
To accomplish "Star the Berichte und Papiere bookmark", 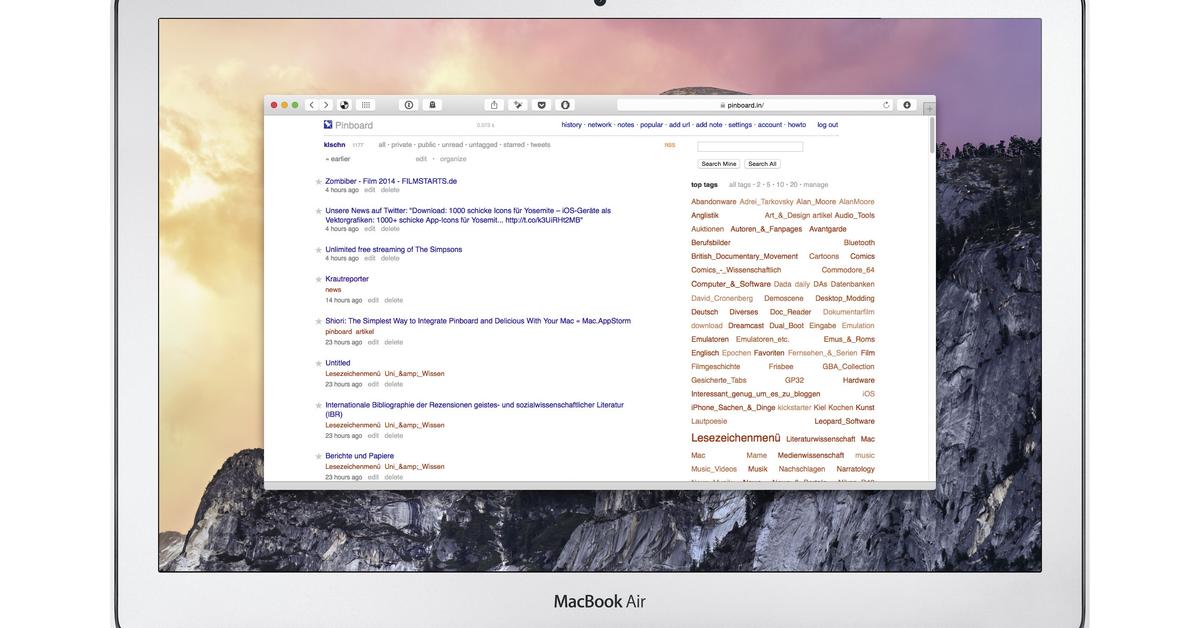I will (319, 456).
